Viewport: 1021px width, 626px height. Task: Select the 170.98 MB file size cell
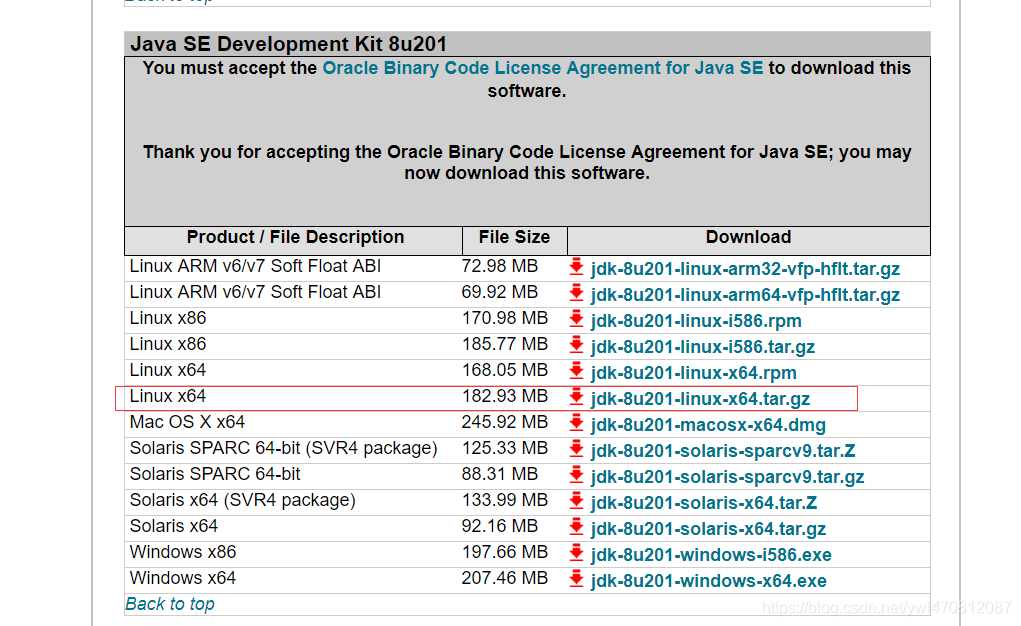[505, 319]
